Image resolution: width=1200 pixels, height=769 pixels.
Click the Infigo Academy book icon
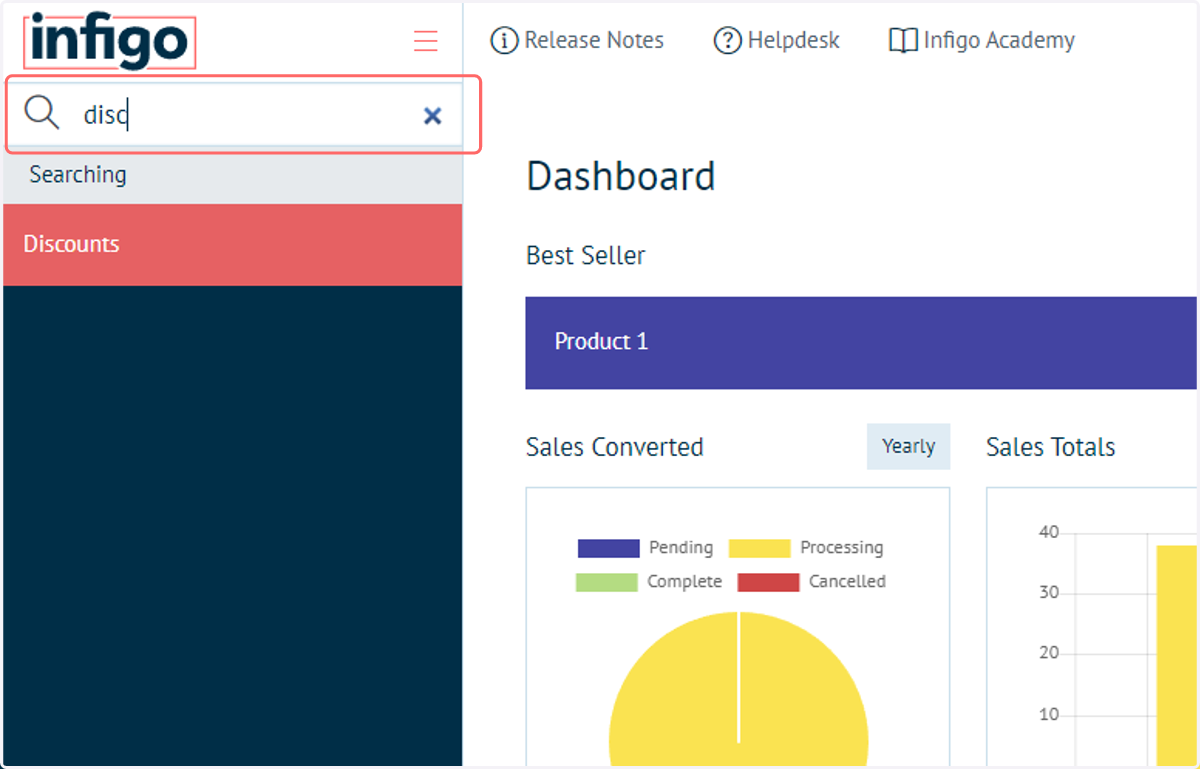point(903,41)
